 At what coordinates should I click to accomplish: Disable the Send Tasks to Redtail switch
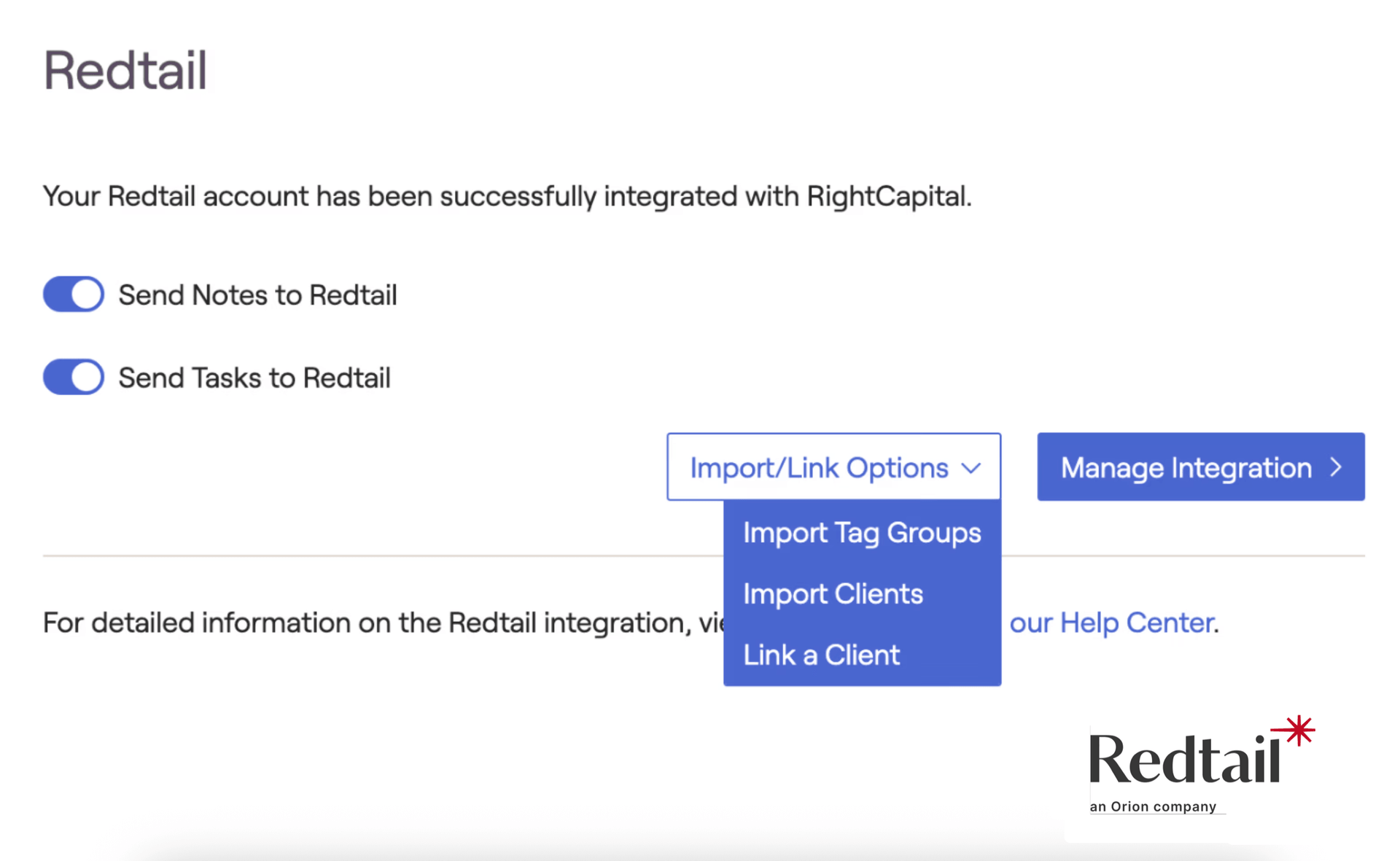(73, 377)
